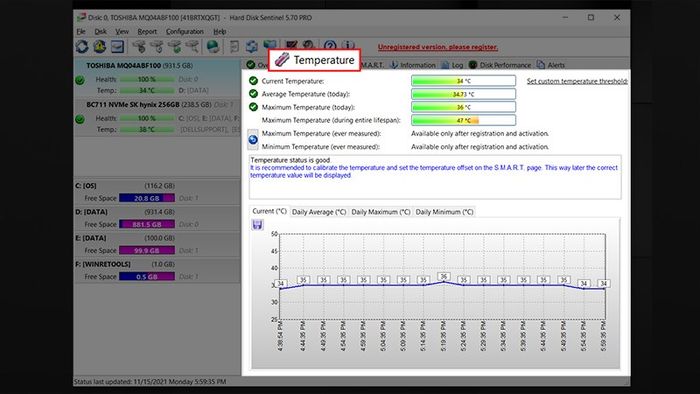Open the Configuration menu
Viewport: 700px width, 394px height.
click(x=185, y=31)
